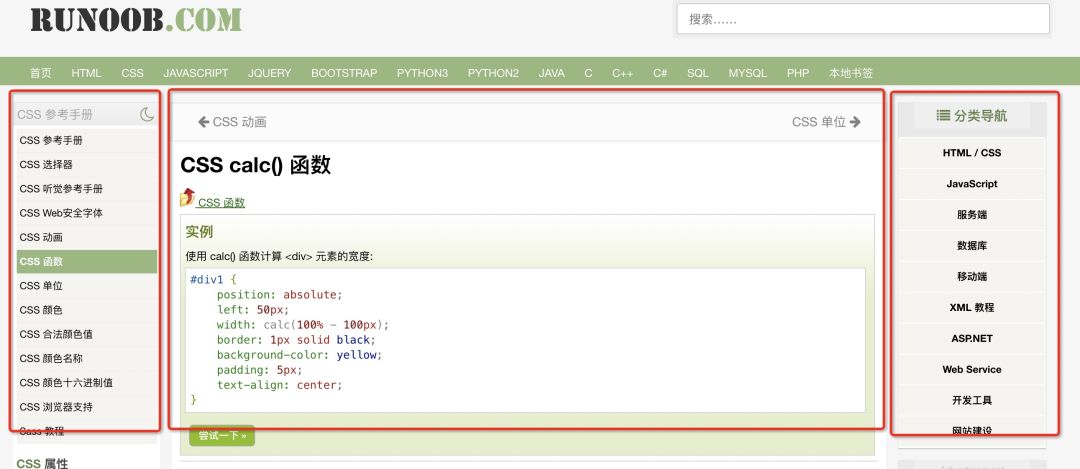This screenshot has height=469, width=1080.
Task: Select CSS Web安全字体 in the sidebar
Action: (87, 213)
